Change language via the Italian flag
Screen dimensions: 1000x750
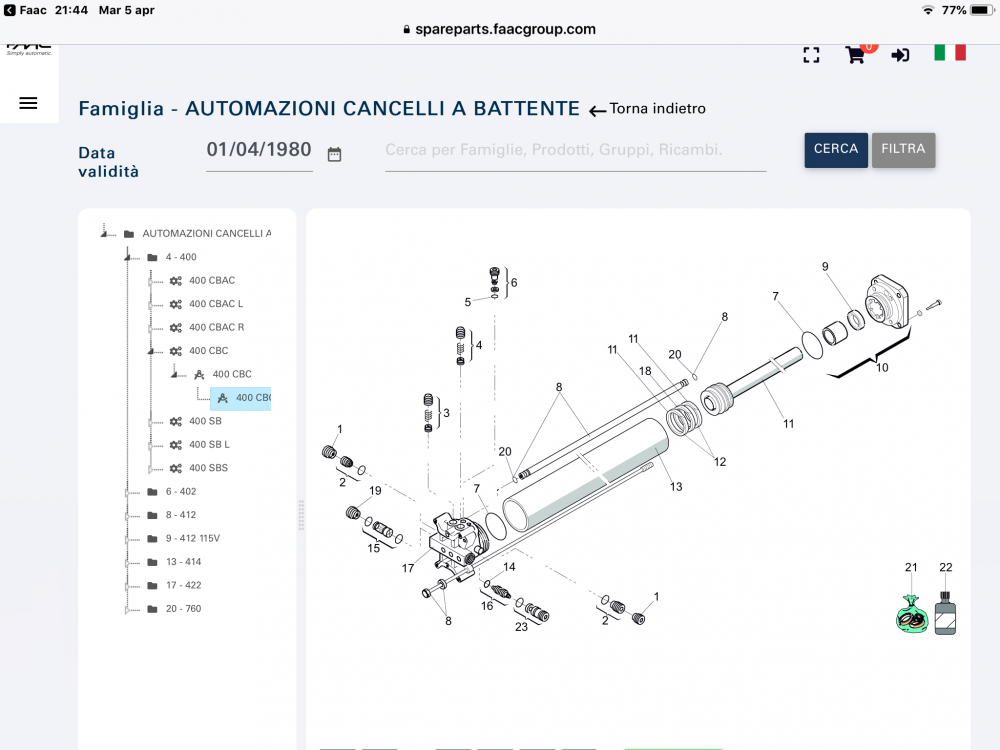pyautogui.click(x=950, y=52)
